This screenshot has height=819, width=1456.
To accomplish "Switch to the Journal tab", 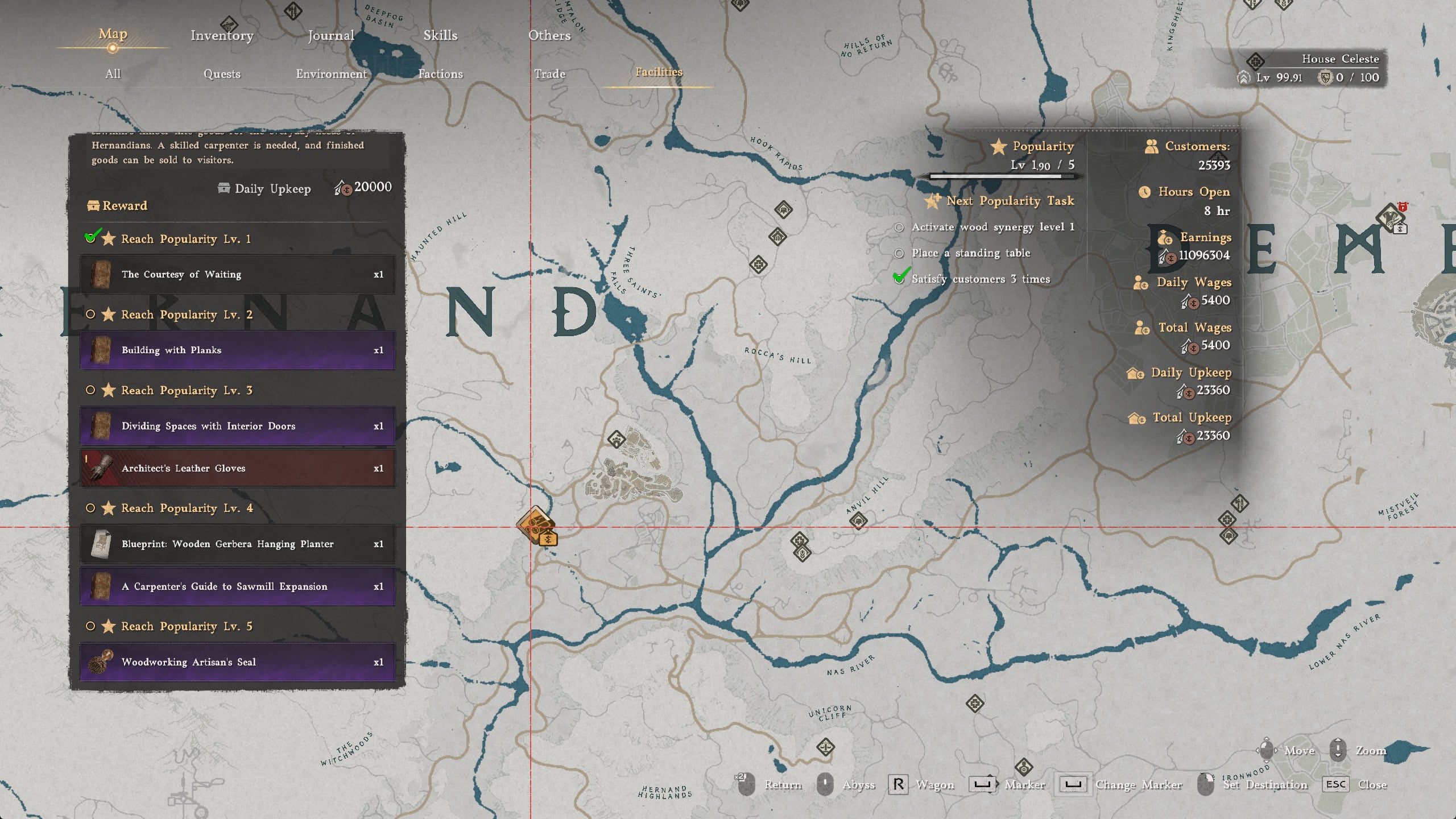I will 331,35.
